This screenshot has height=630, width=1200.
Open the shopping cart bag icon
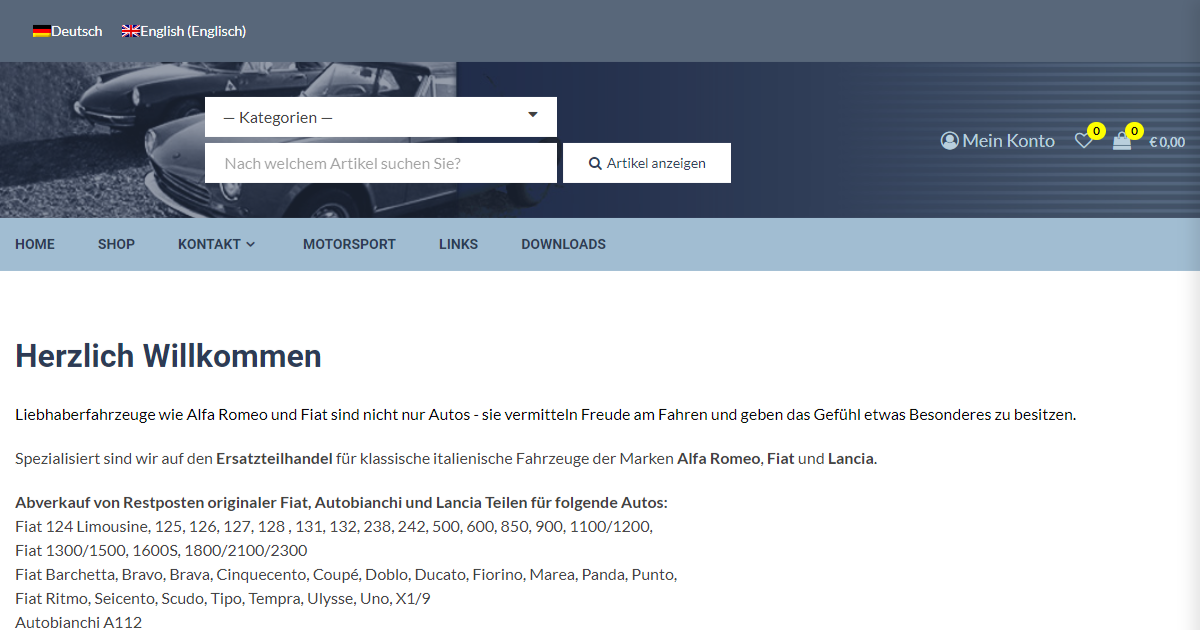tap(1122, 142)
